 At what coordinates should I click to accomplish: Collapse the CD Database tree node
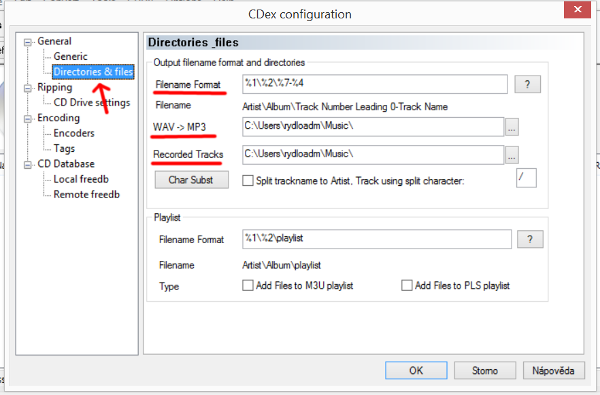coord(28,165)
